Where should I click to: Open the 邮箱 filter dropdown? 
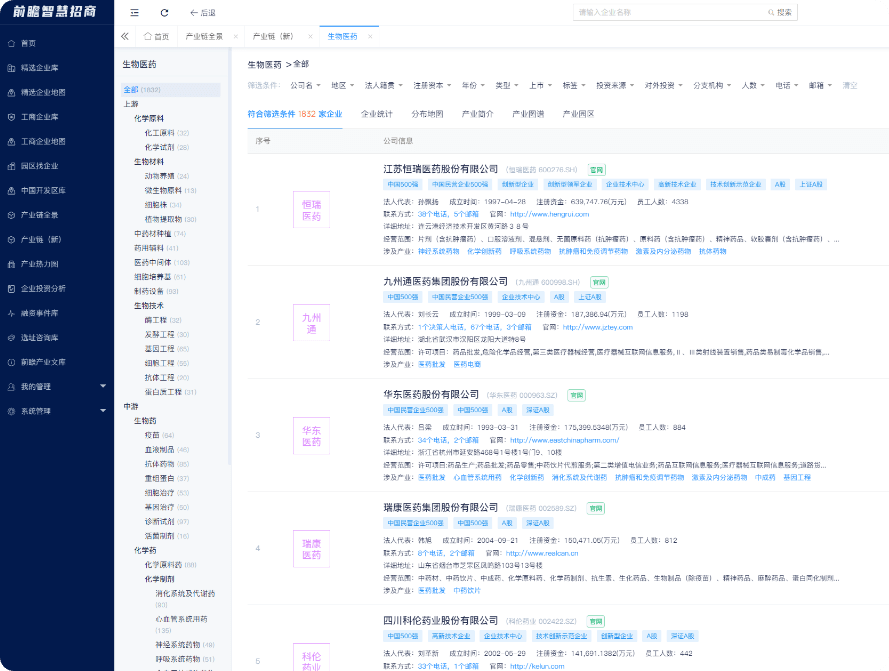[x=820, y=86]
